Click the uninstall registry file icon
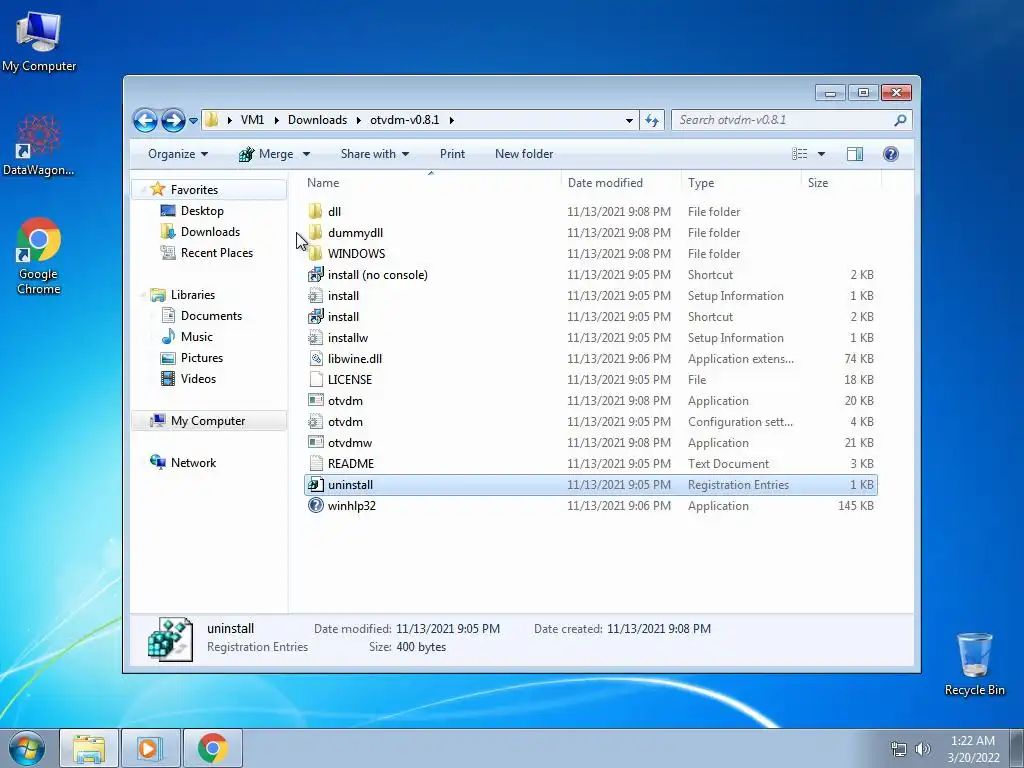This screenshot has width=1024, height=768. (315, 485)
